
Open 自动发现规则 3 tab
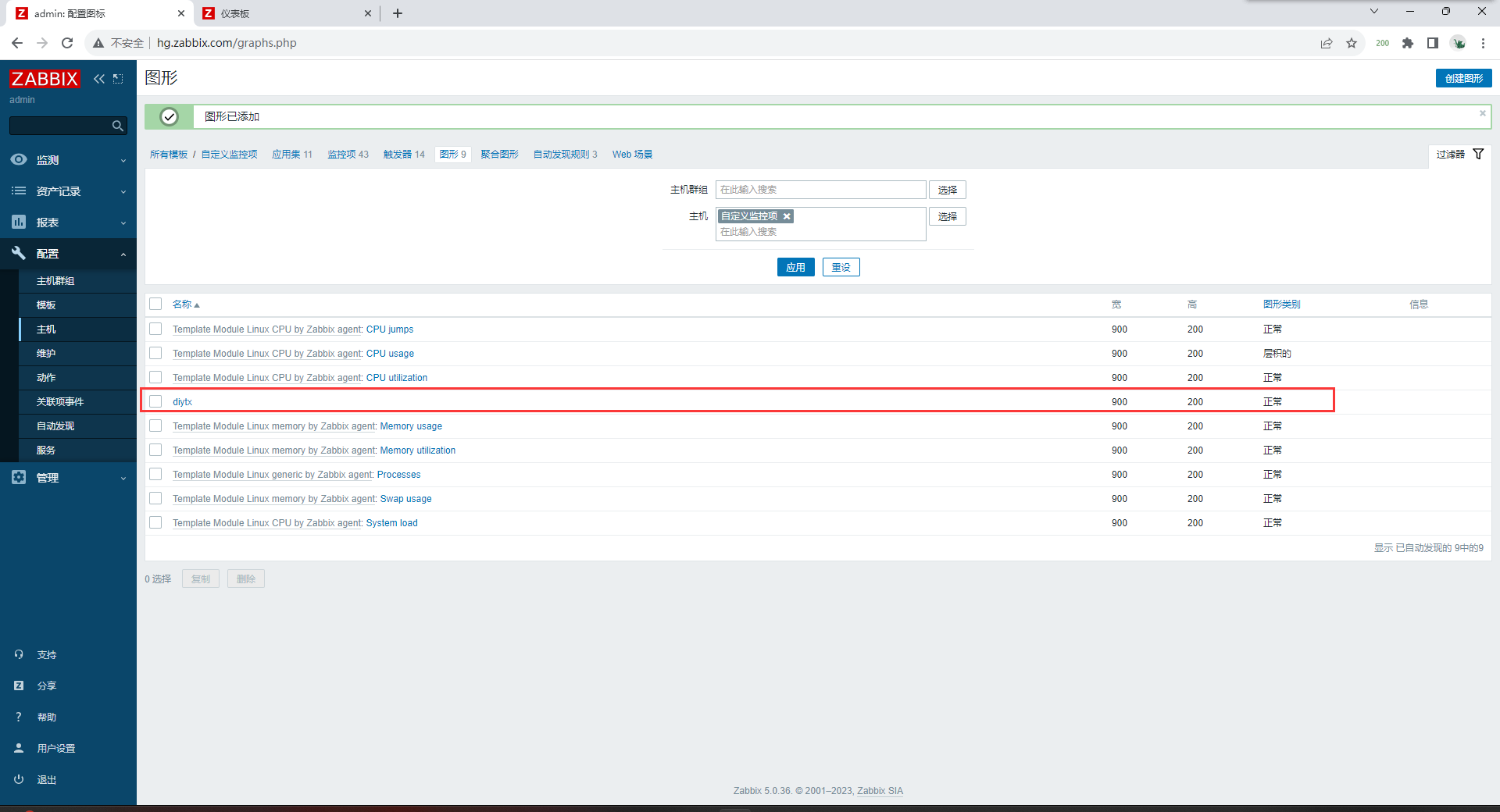point(565,155)
